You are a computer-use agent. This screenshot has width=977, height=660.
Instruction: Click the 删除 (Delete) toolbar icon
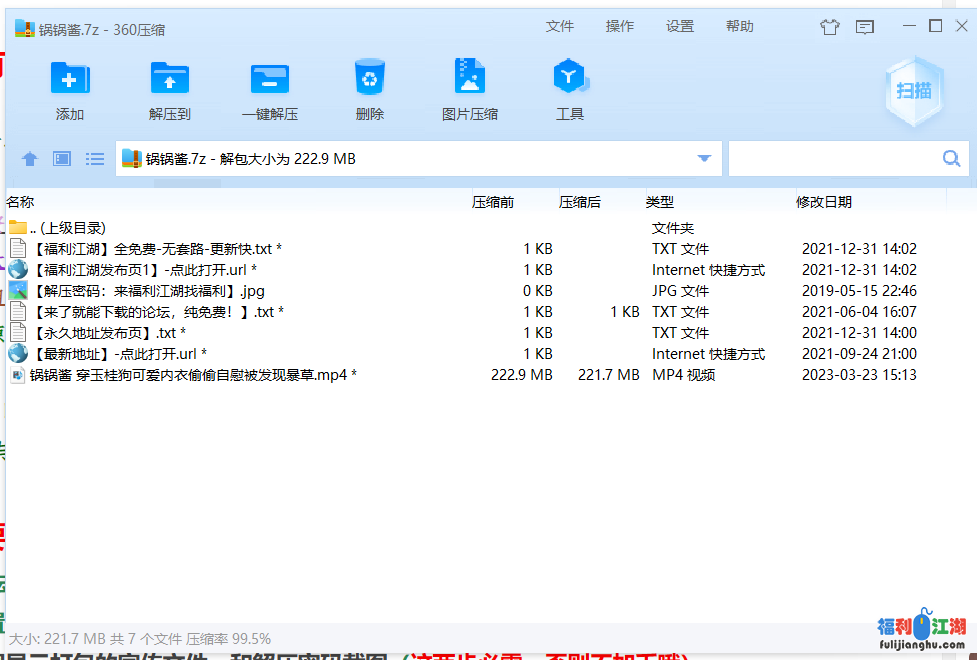[369, 88]
